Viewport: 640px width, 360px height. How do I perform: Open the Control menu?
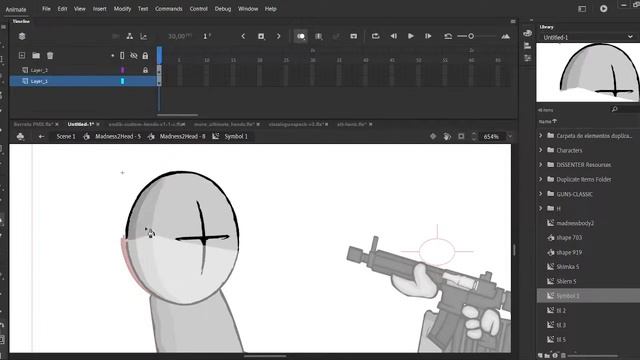click(x=198, y=9)
